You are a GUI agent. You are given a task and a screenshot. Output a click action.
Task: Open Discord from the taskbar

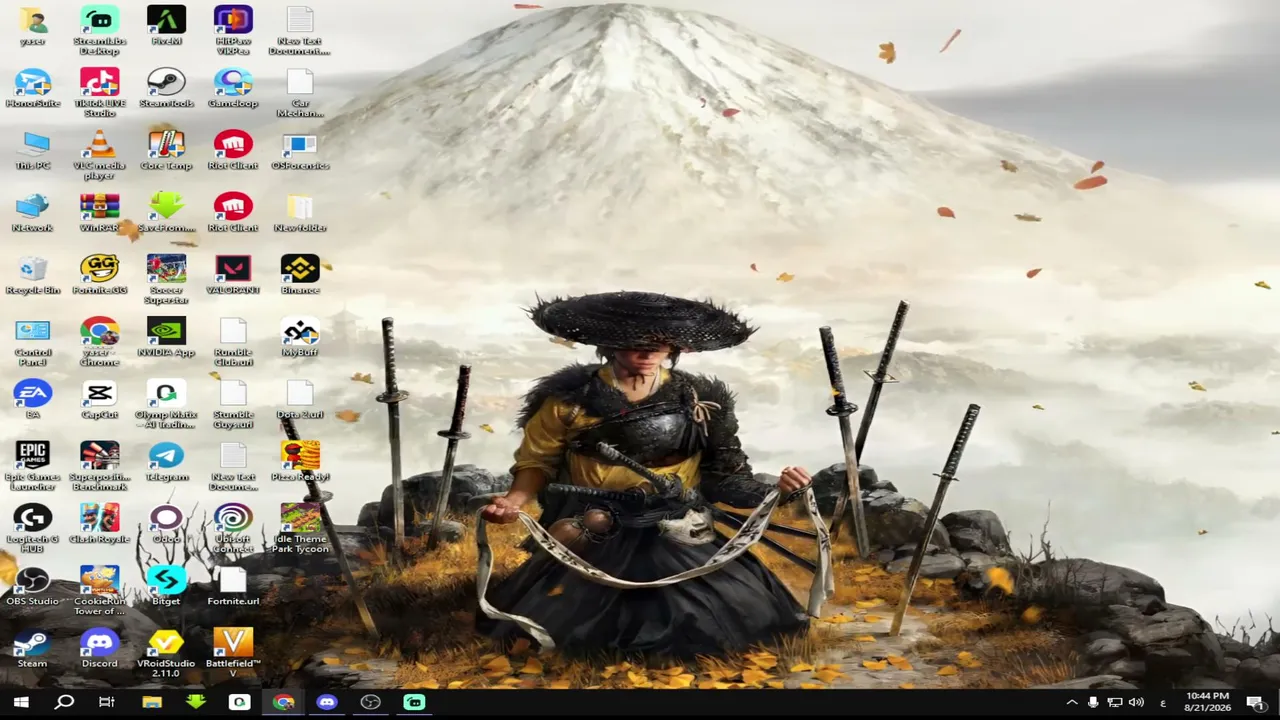click(x=327, y=702)
